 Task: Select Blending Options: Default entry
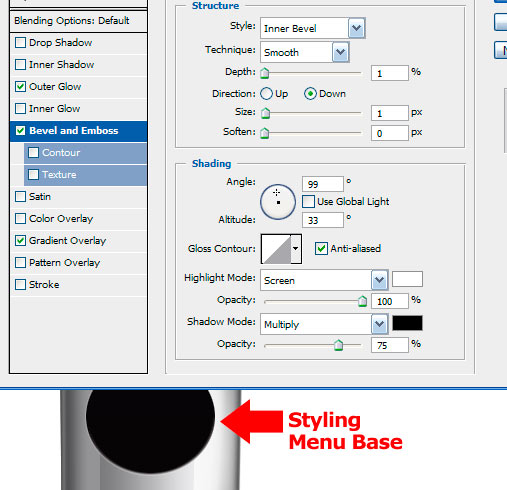point(78,21)
